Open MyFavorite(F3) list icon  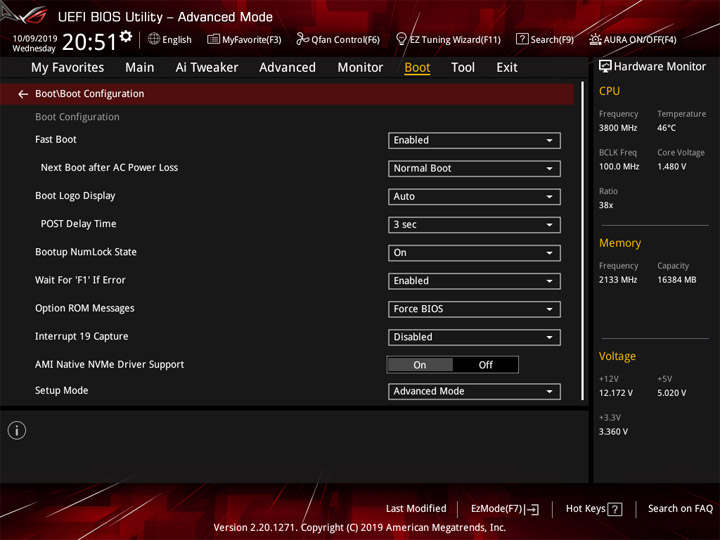coord(213,39)
